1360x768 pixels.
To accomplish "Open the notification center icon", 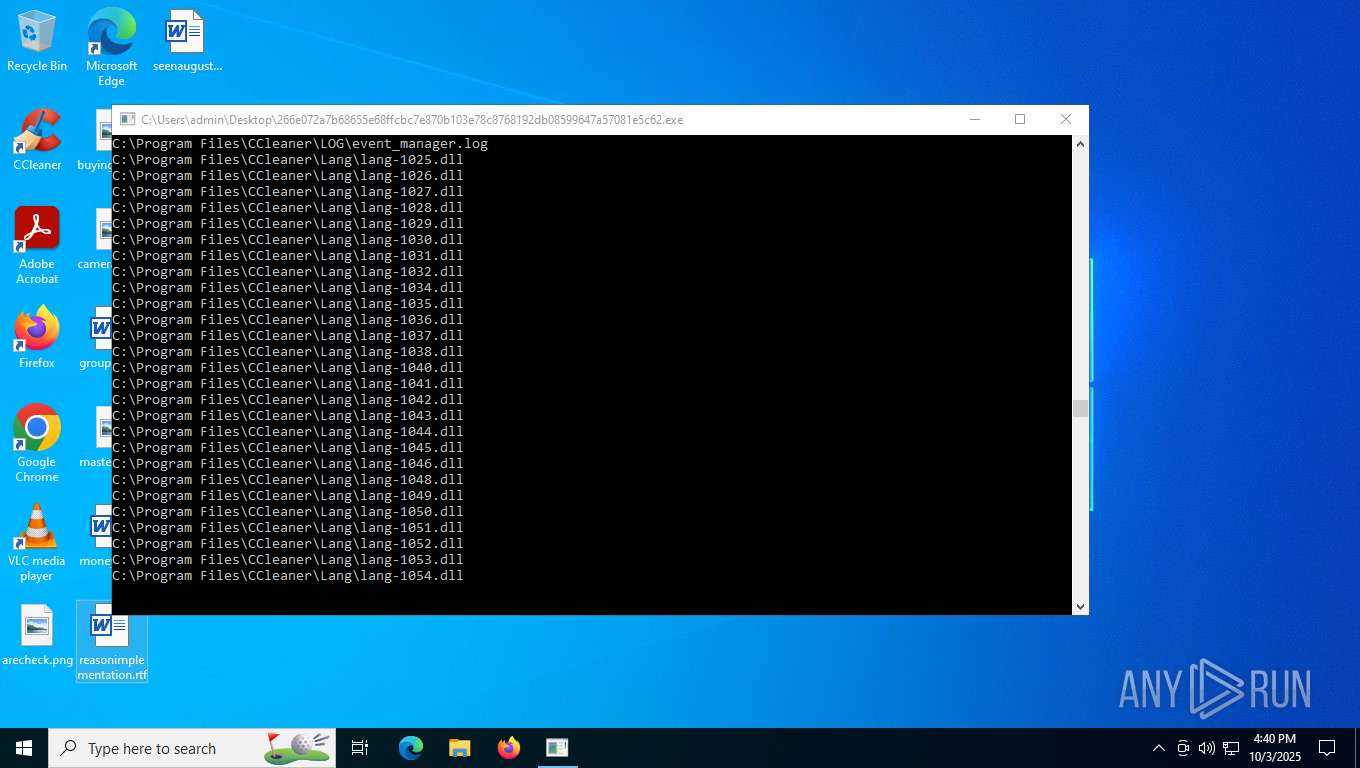I will 1327,748.
